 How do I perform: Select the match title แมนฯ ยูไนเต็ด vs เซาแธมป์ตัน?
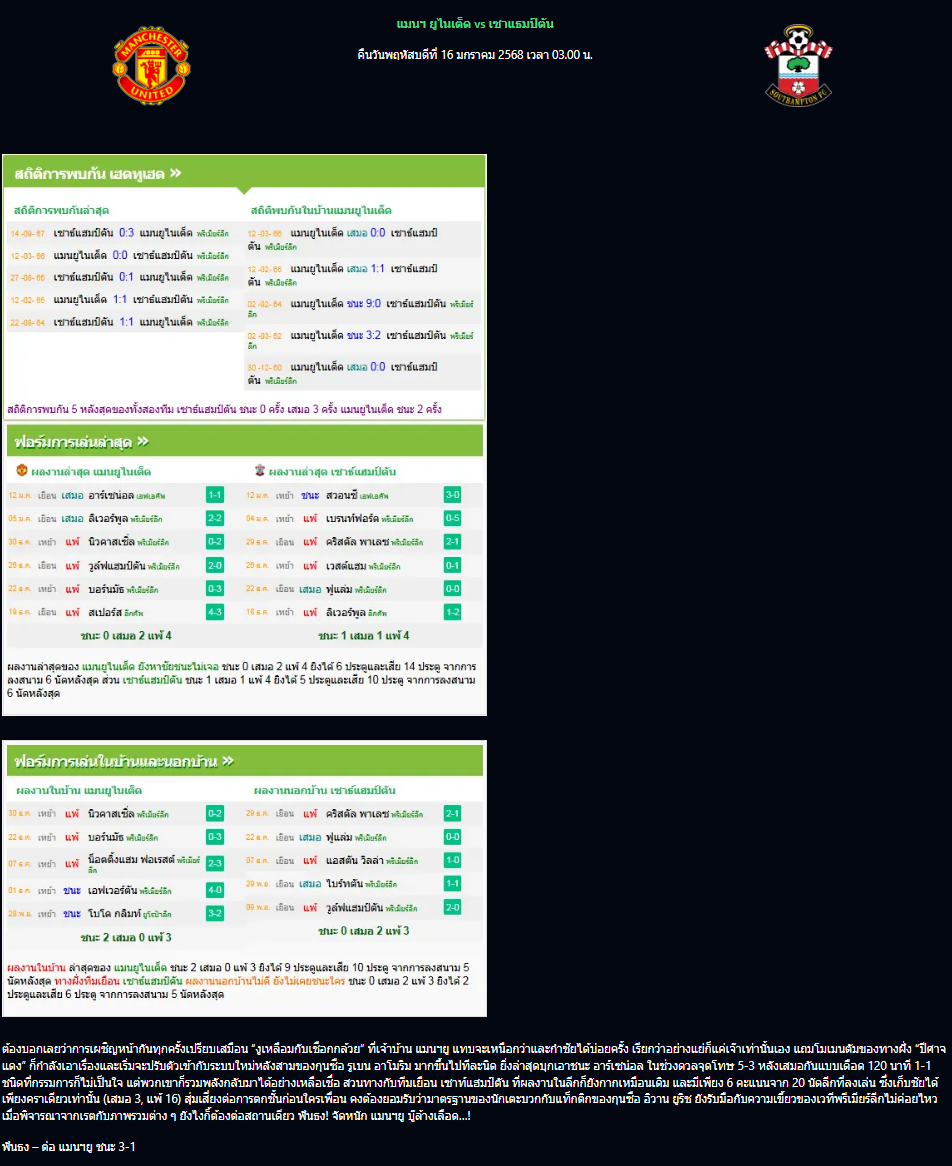[x=475, y=24]
